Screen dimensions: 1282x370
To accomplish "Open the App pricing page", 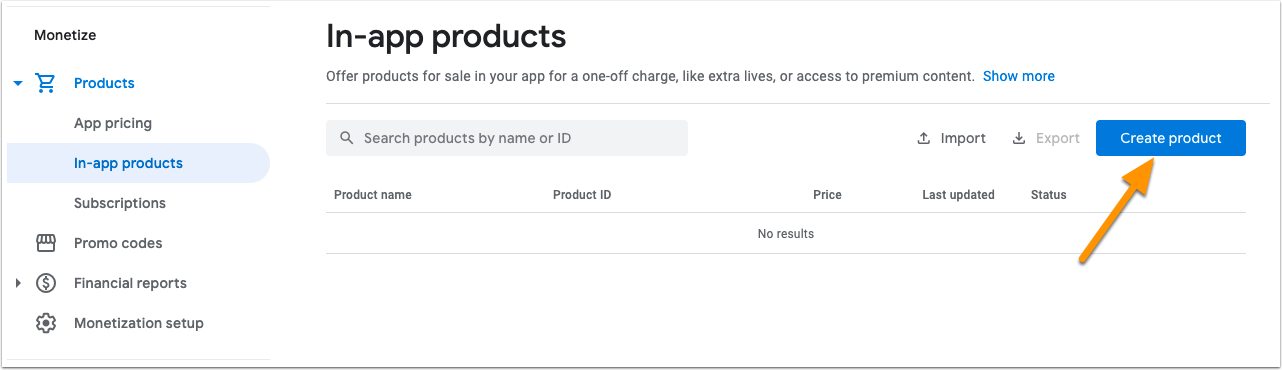I will [113, 123].
